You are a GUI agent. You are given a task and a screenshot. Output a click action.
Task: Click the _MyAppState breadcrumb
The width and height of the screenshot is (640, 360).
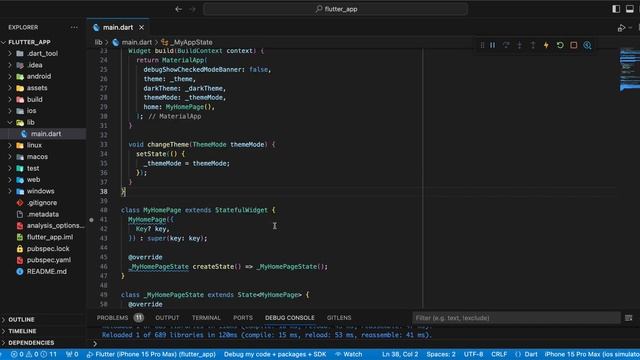click(187, 42)
